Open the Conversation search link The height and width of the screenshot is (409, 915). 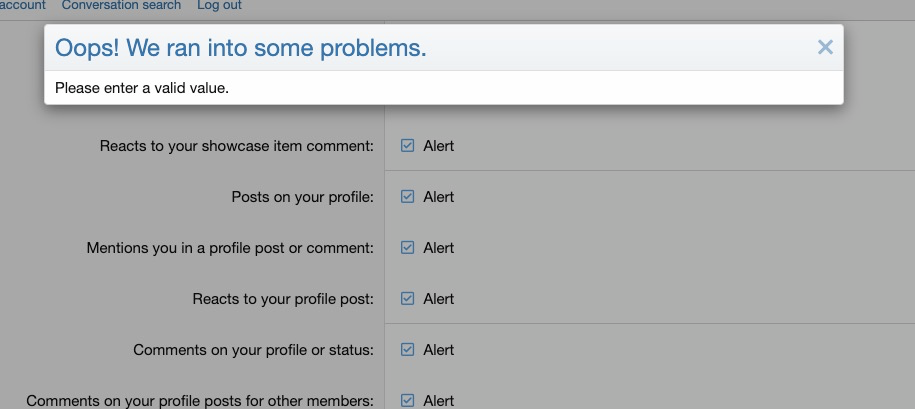coord(121,5)
